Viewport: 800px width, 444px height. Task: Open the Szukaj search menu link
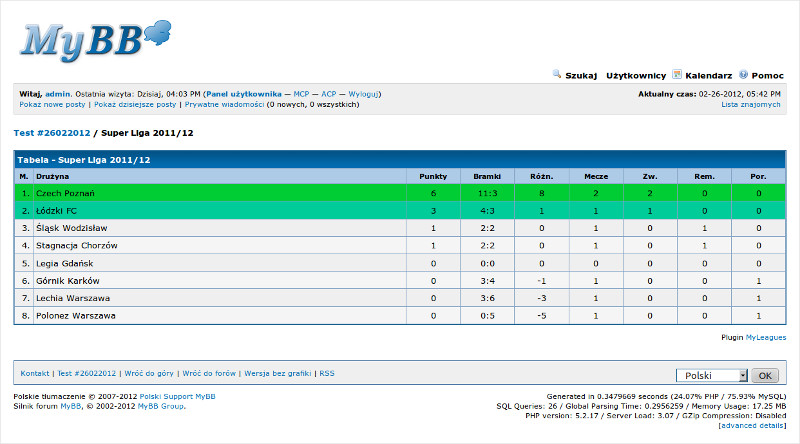(x=581, y=75)
